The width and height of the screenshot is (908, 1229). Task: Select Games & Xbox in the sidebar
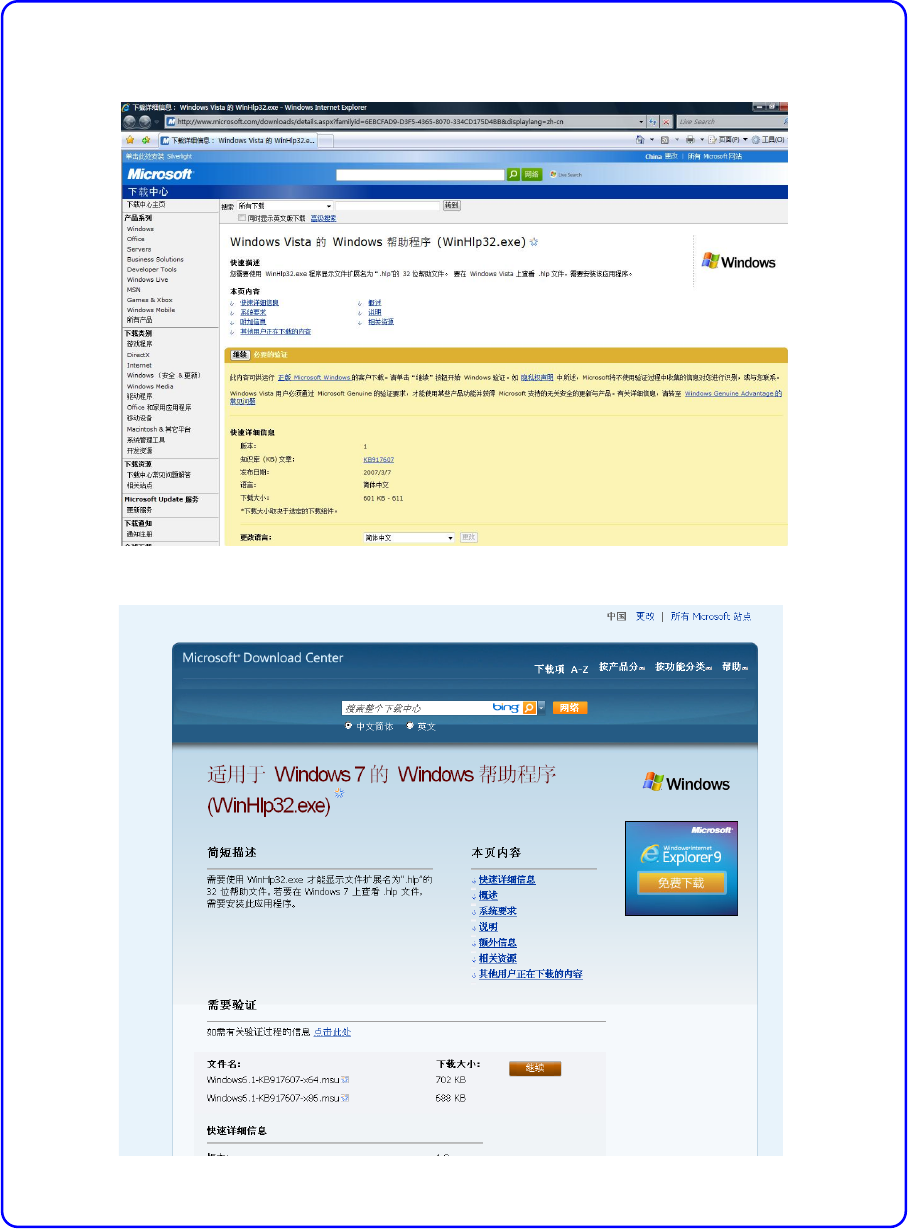(150, 300)
